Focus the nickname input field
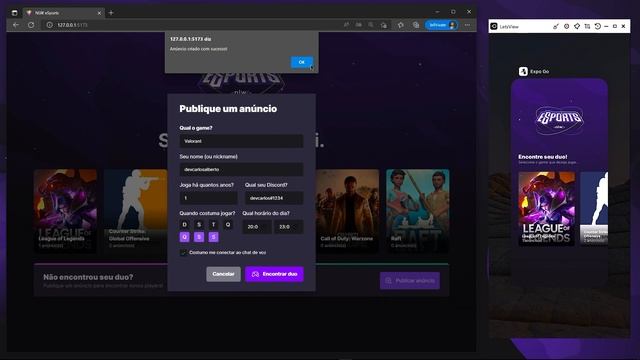This screenshot has height=360, width=640. pyautogui.click(x=241, y=169)
